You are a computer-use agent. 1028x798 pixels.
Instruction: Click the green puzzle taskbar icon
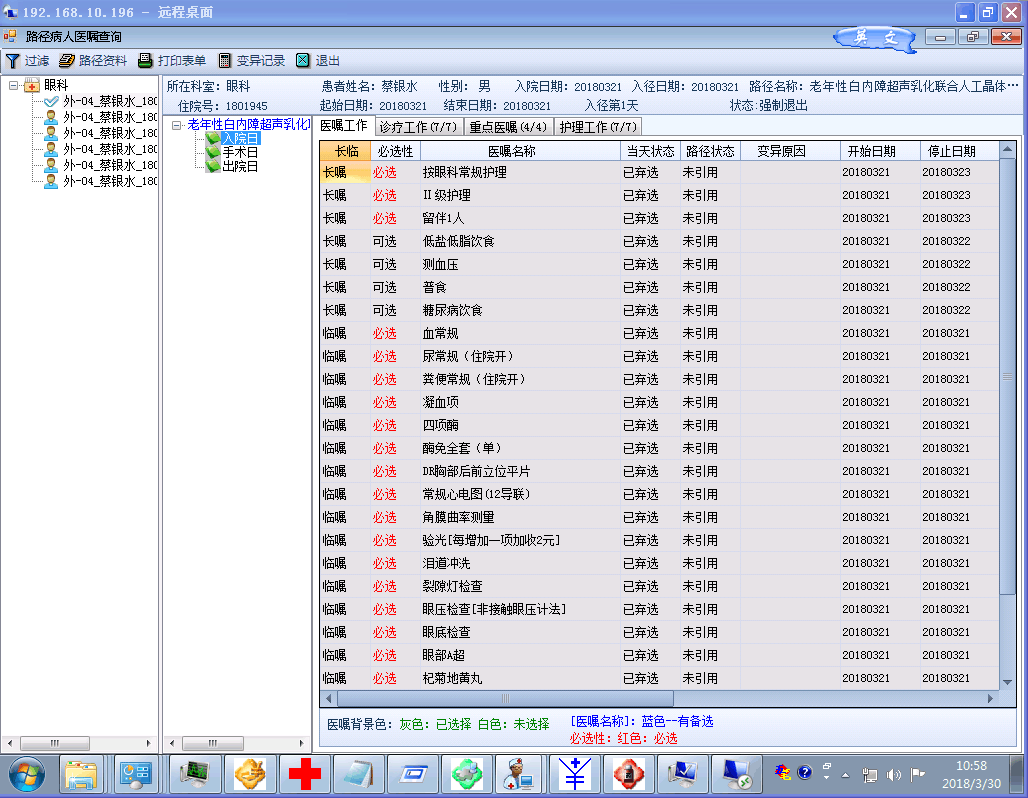467,775
